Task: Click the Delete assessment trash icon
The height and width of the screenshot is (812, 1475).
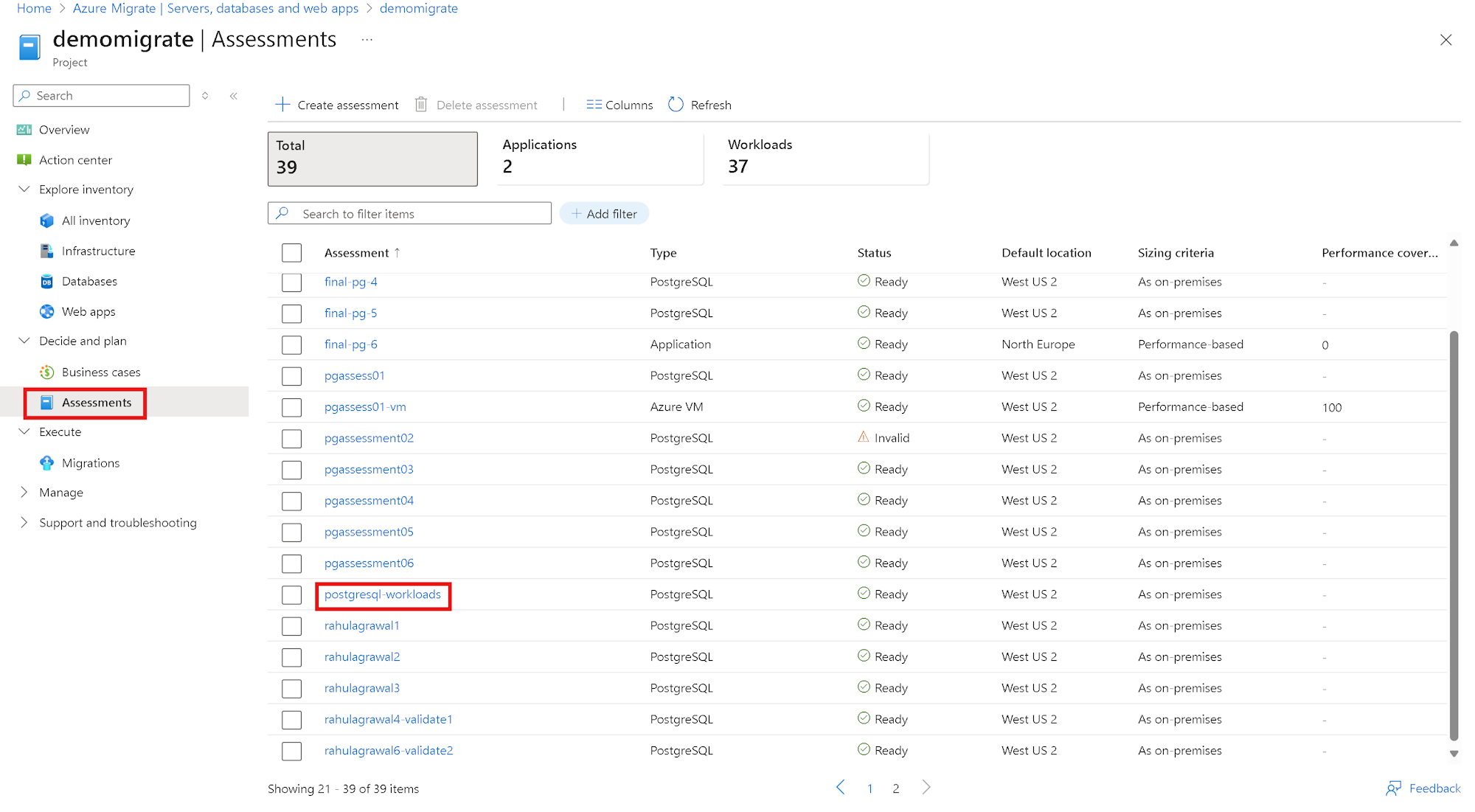Action: [421, 105]
